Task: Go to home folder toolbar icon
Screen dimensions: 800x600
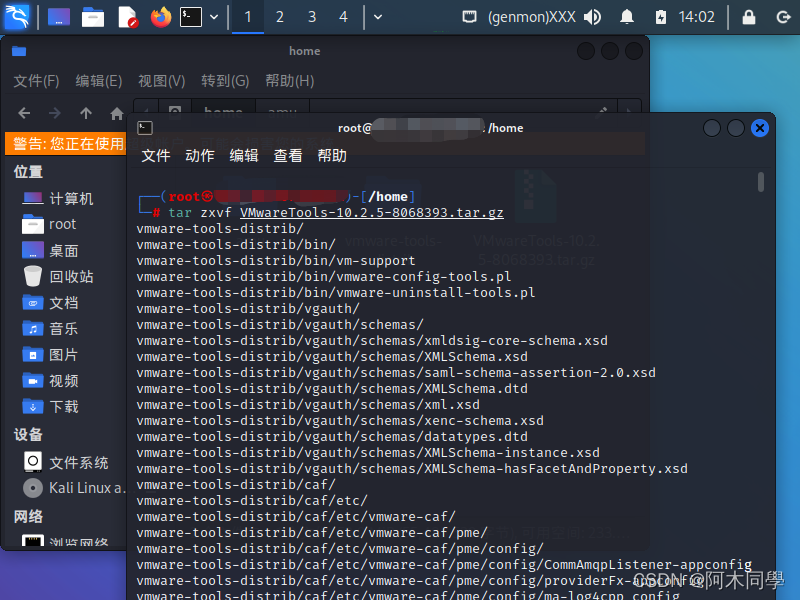Action: click(x=117, y=113)
